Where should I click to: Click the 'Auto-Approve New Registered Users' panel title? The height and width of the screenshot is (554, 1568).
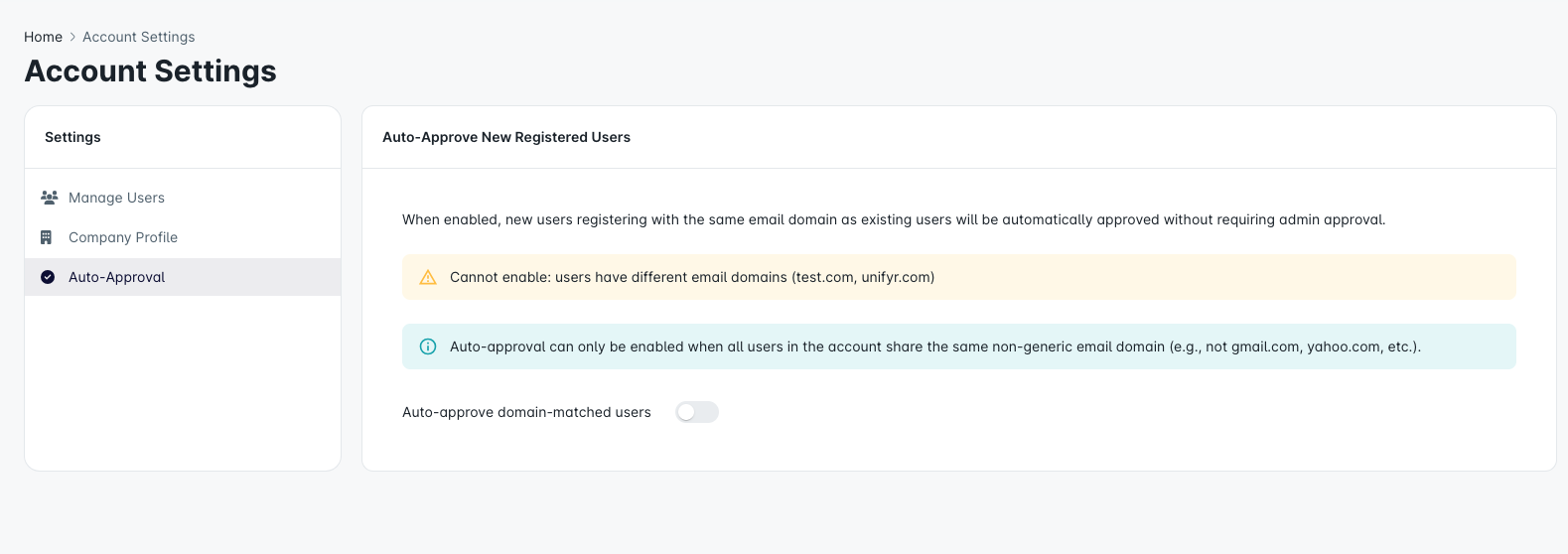[x=506, y=137]
